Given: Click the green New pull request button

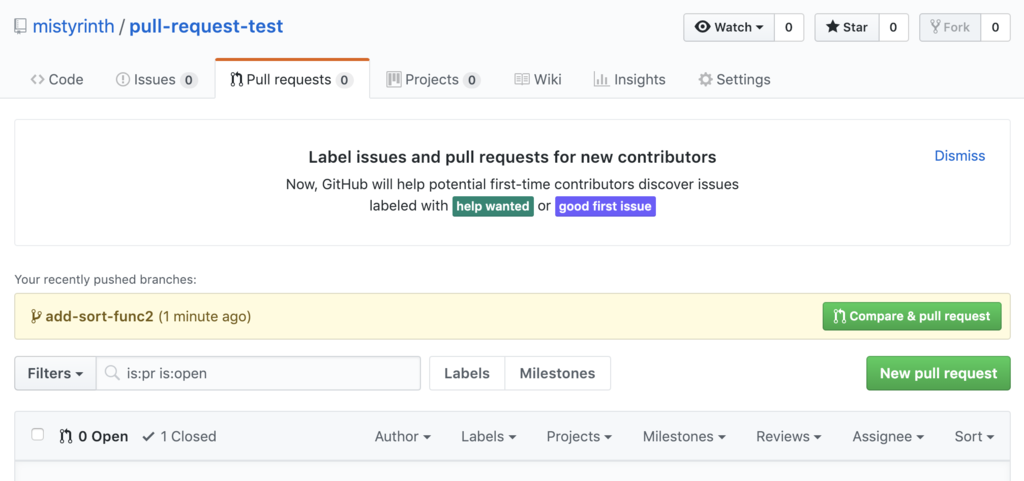Looking at the screenshot, I should 938,373.
